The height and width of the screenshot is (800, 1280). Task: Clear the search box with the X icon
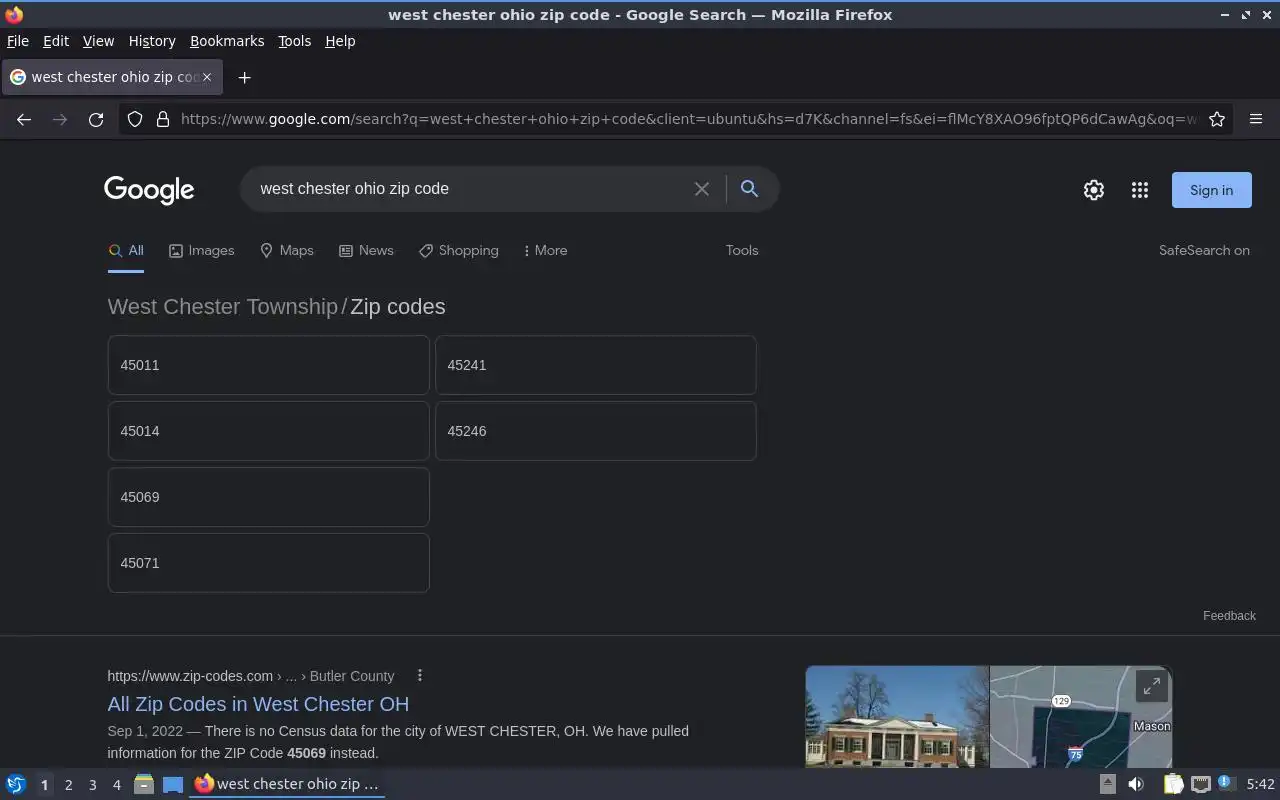pyautogui.click(x=702, y=189)
